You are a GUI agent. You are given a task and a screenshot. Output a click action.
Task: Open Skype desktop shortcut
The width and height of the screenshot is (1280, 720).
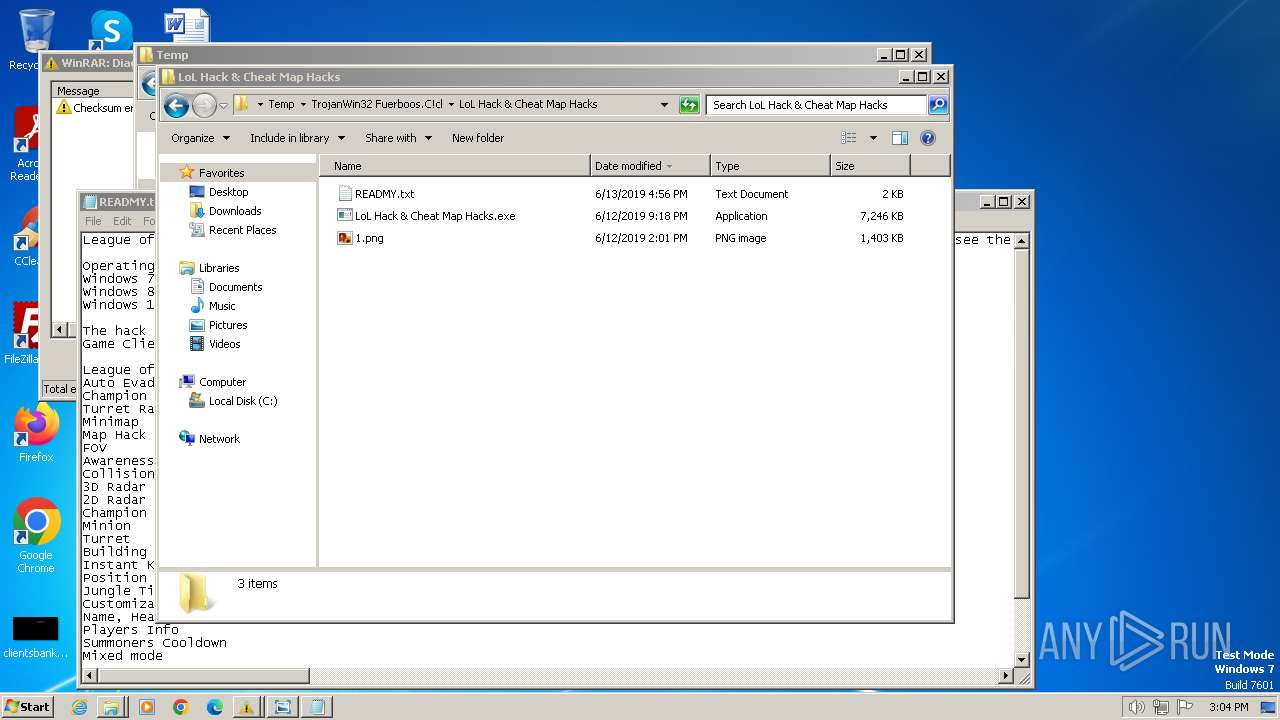coord(110,29)
